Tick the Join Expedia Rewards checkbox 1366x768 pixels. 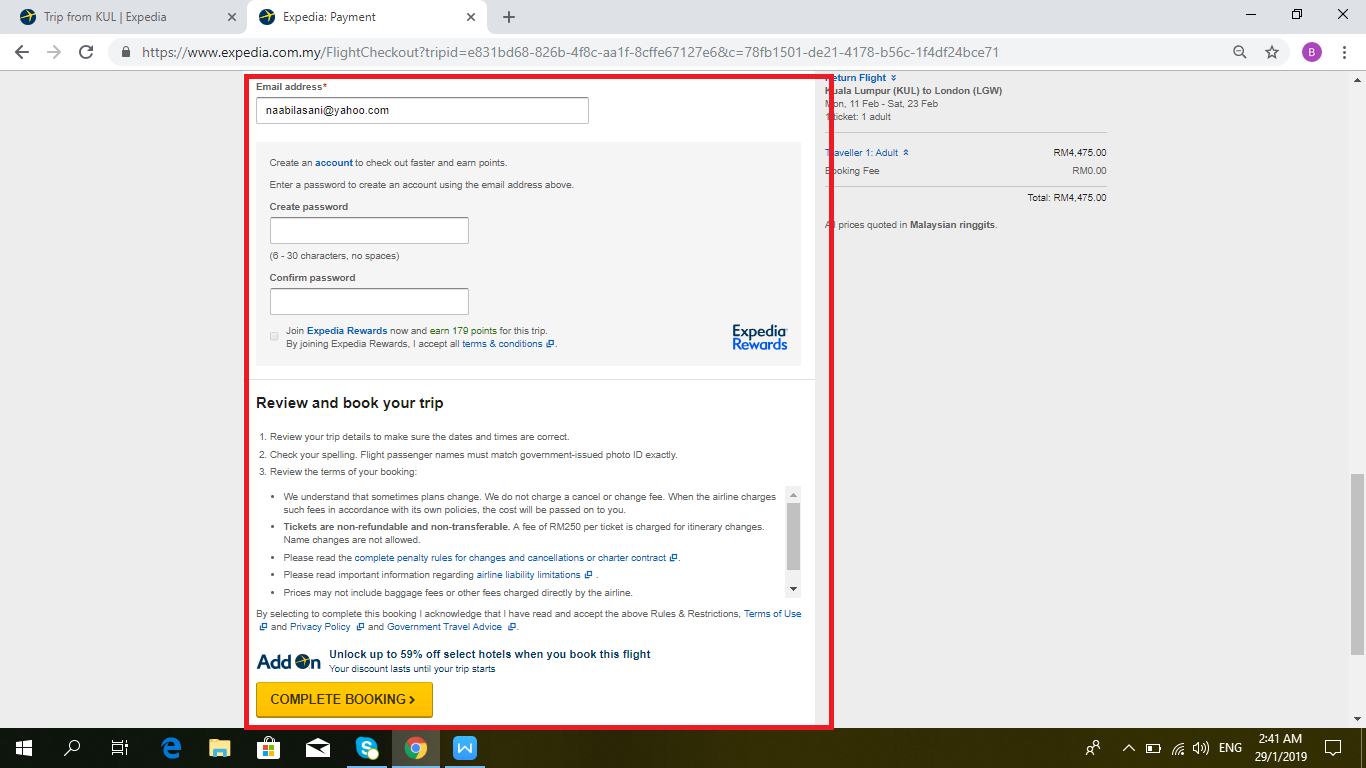click(x=274, y=336)
